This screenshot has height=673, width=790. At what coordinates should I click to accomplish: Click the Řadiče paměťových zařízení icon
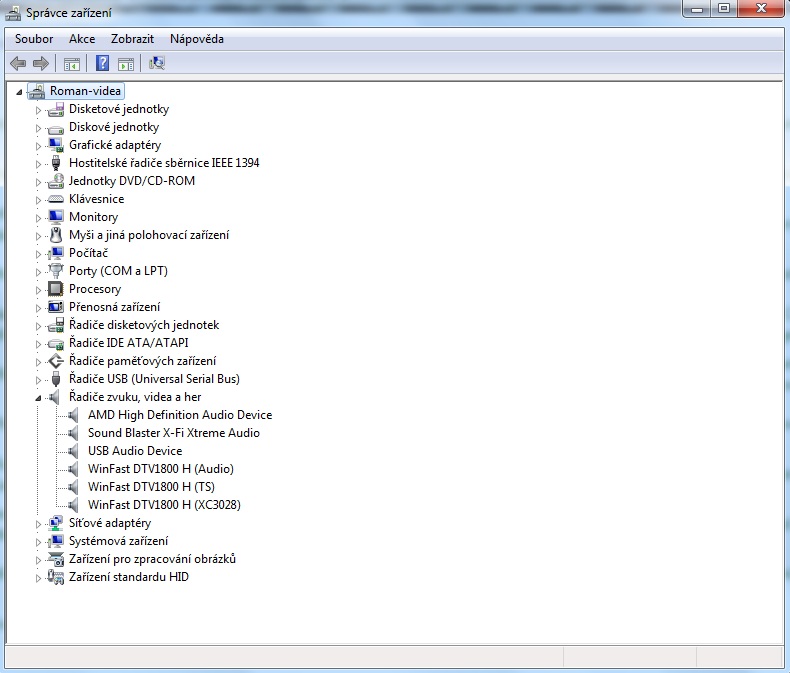tap(56, 361)
